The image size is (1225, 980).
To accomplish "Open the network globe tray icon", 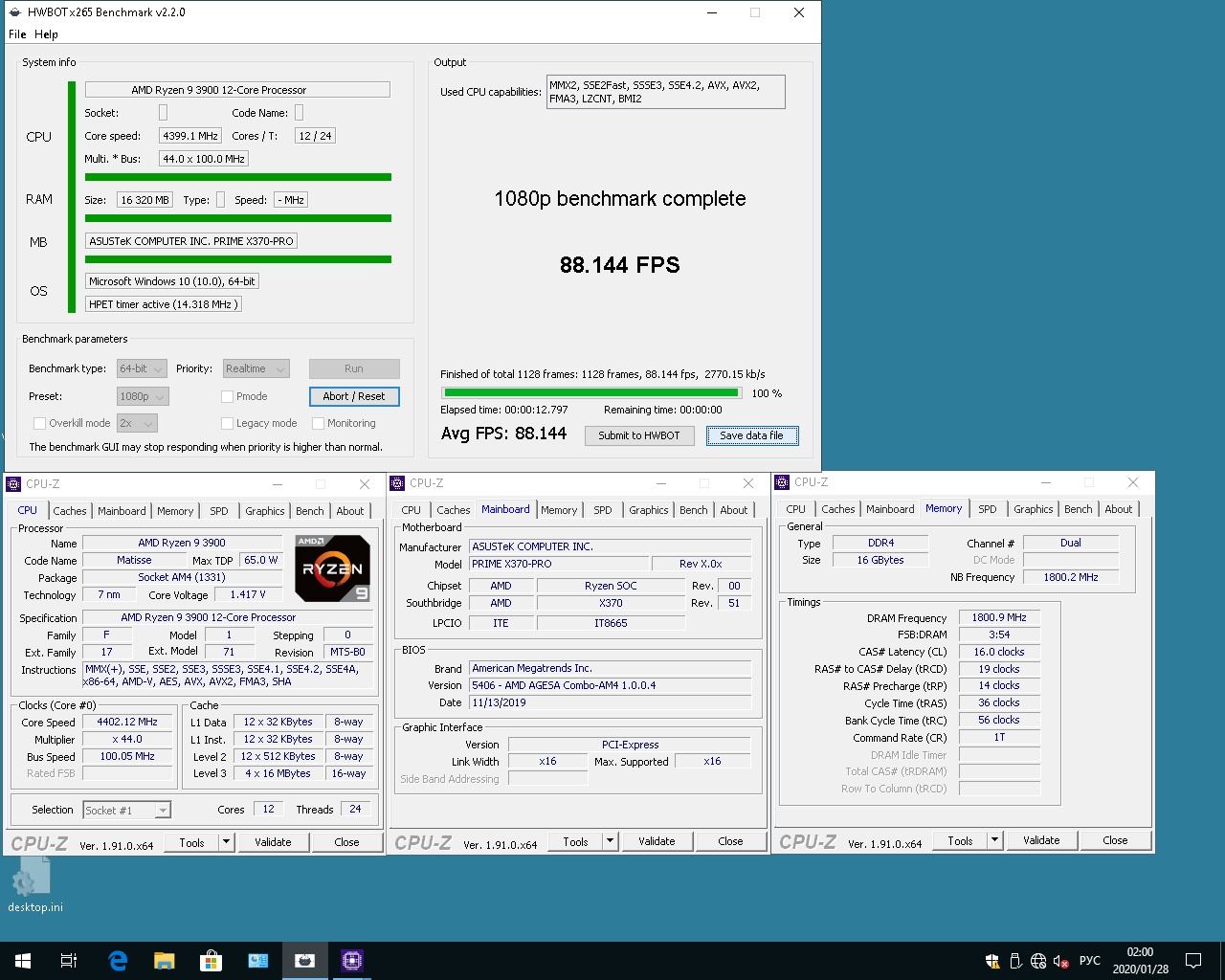I will coord(1038,961).
